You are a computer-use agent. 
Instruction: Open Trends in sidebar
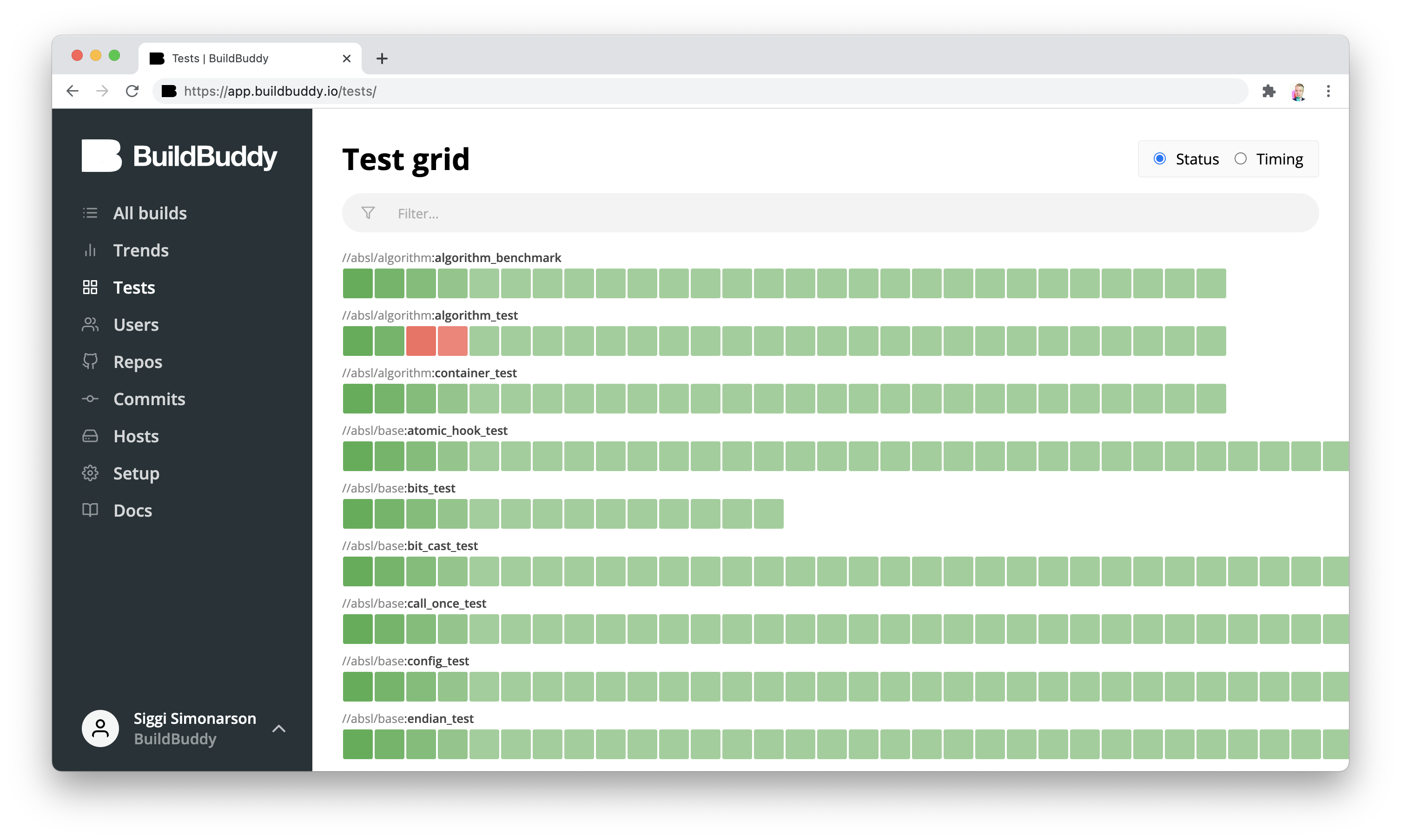(141, 250)
